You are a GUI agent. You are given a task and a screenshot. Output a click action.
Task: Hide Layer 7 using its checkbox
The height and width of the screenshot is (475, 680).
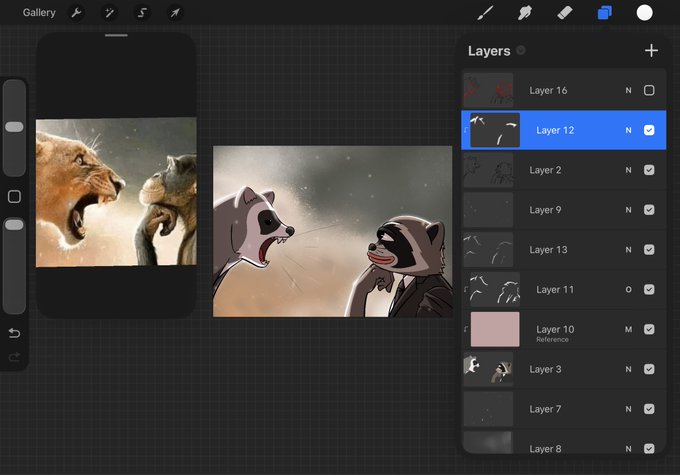[649, 409]
